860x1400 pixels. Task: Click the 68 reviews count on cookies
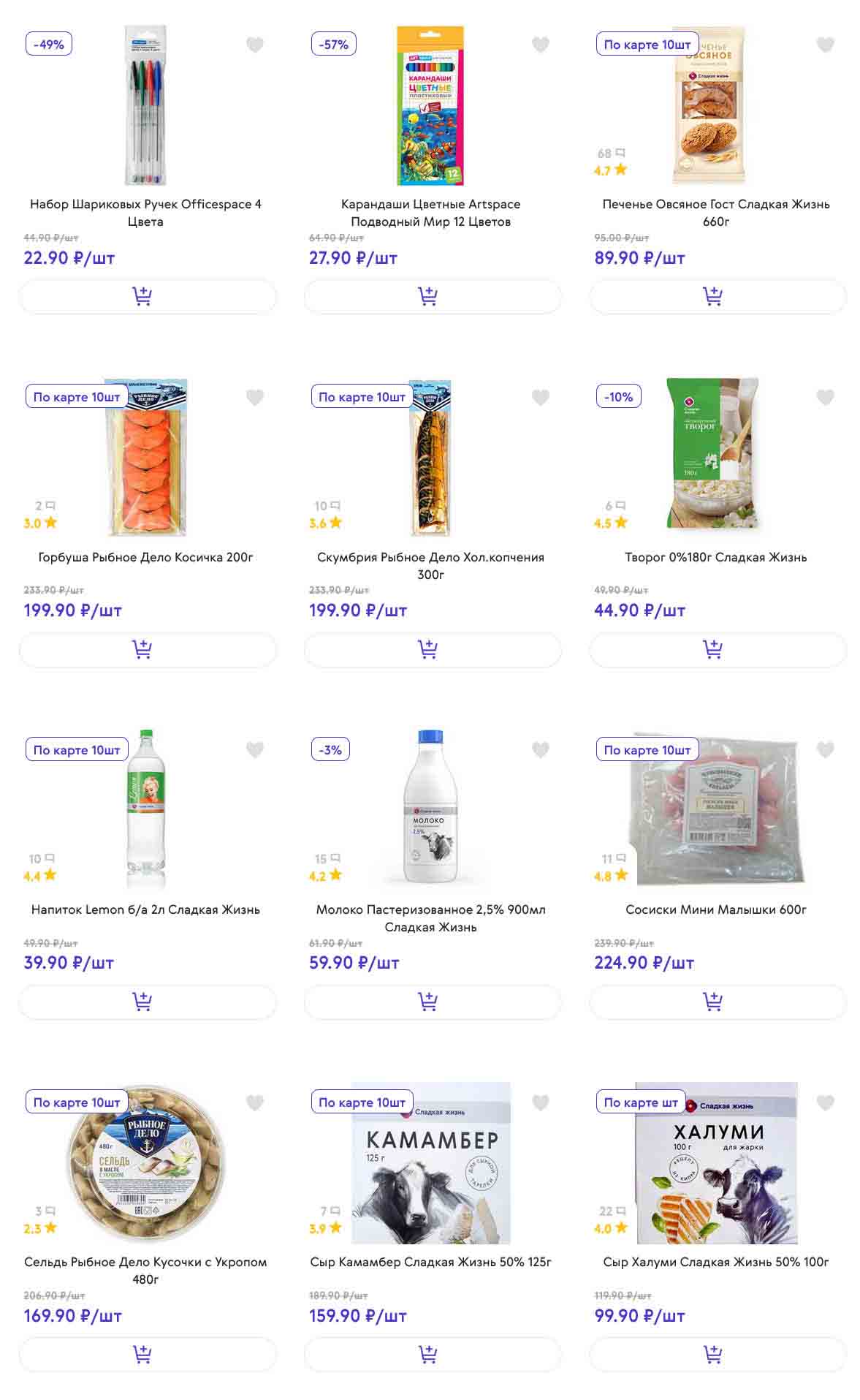(x=610, y=154)
